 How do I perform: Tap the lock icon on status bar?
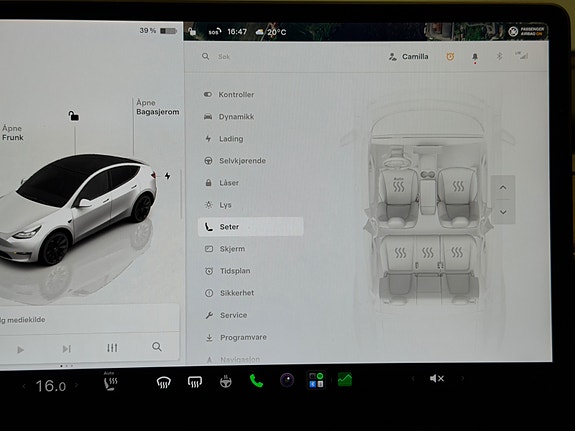pos(192,32)
